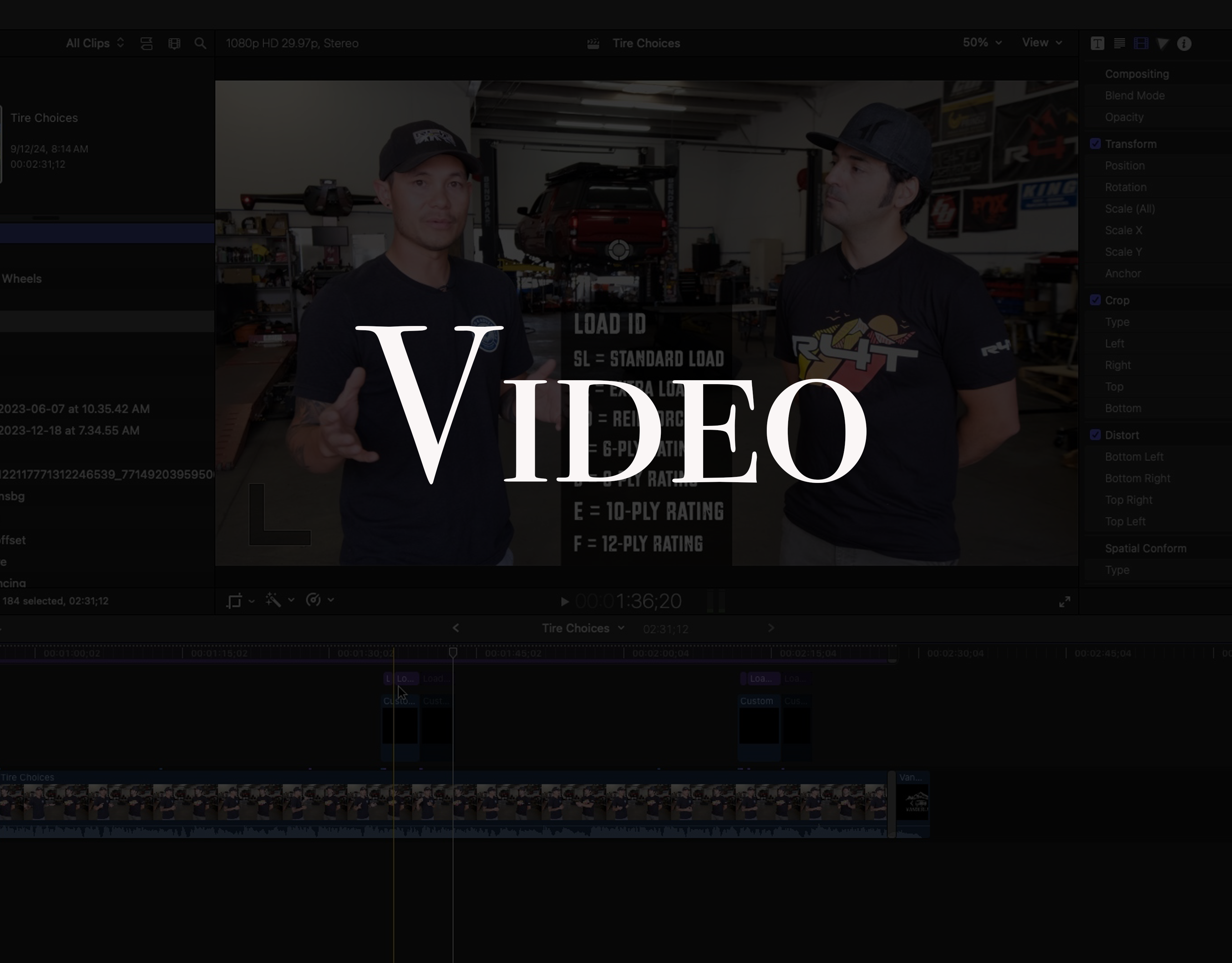Select the Van... clip at timeline end
This screenshot has height=963, width=1232.
(913, 804)
